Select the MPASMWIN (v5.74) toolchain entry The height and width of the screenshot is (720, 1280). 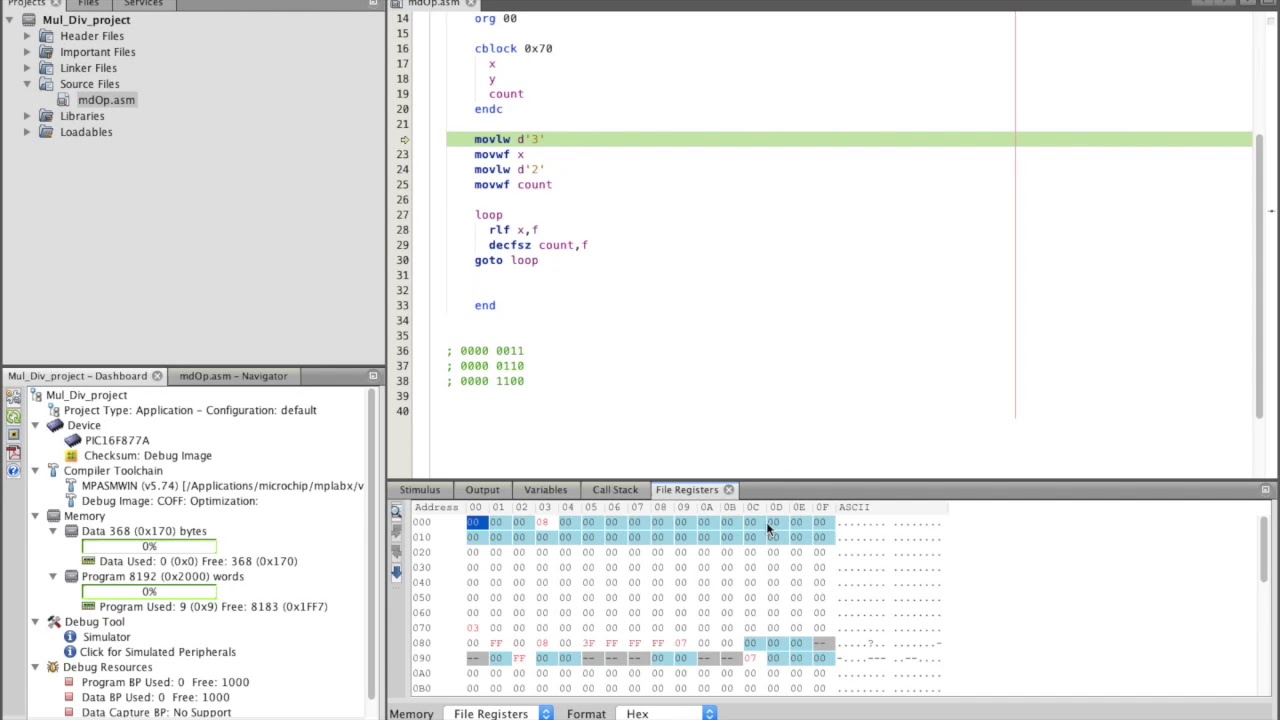coord(223,486)
